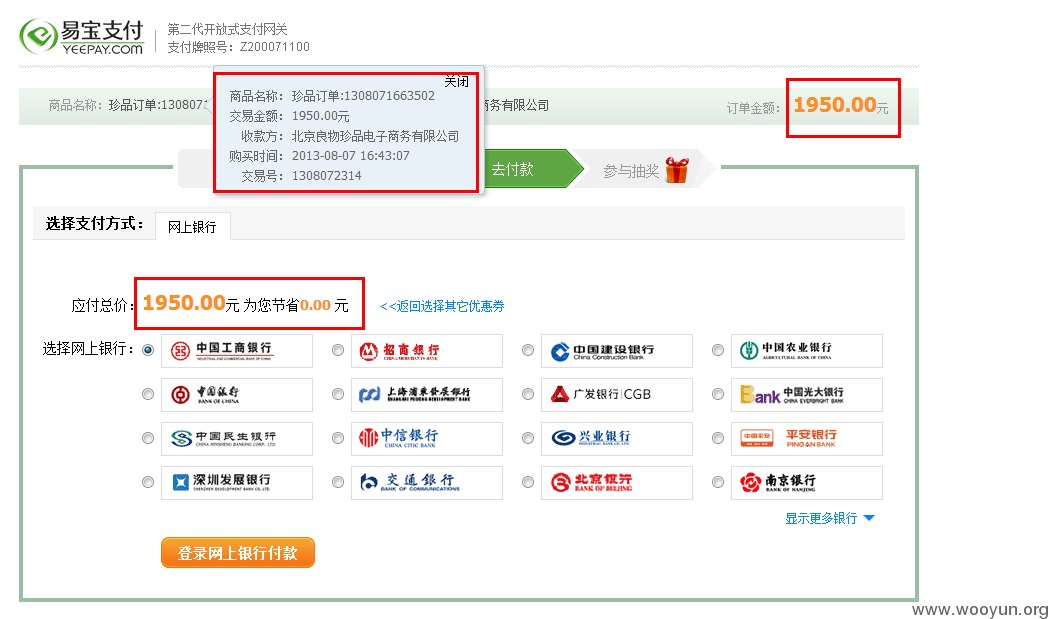Click the 北京银行 logo

tap(617, 483)
